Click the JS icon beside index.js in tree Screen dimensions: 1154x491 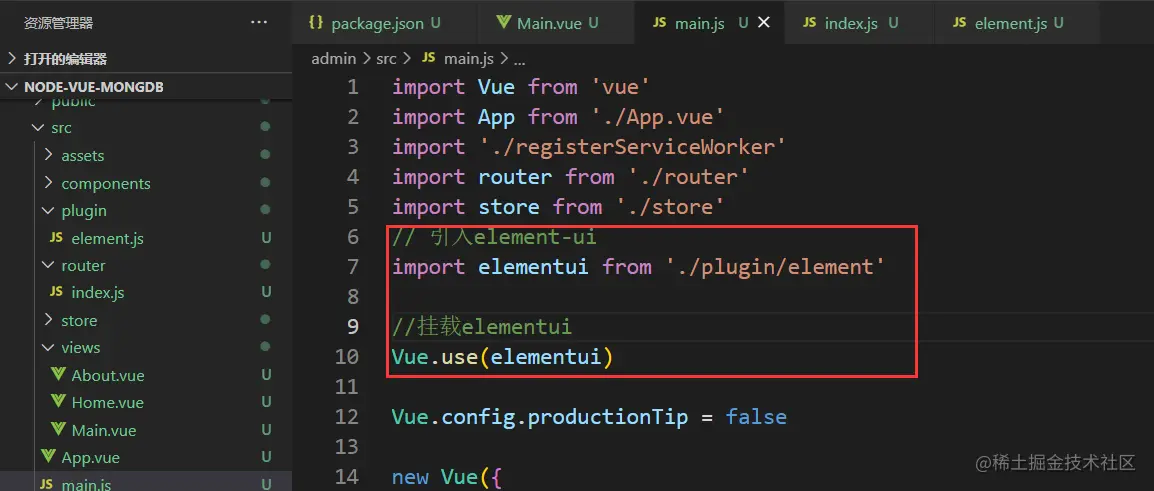point(56,292)
